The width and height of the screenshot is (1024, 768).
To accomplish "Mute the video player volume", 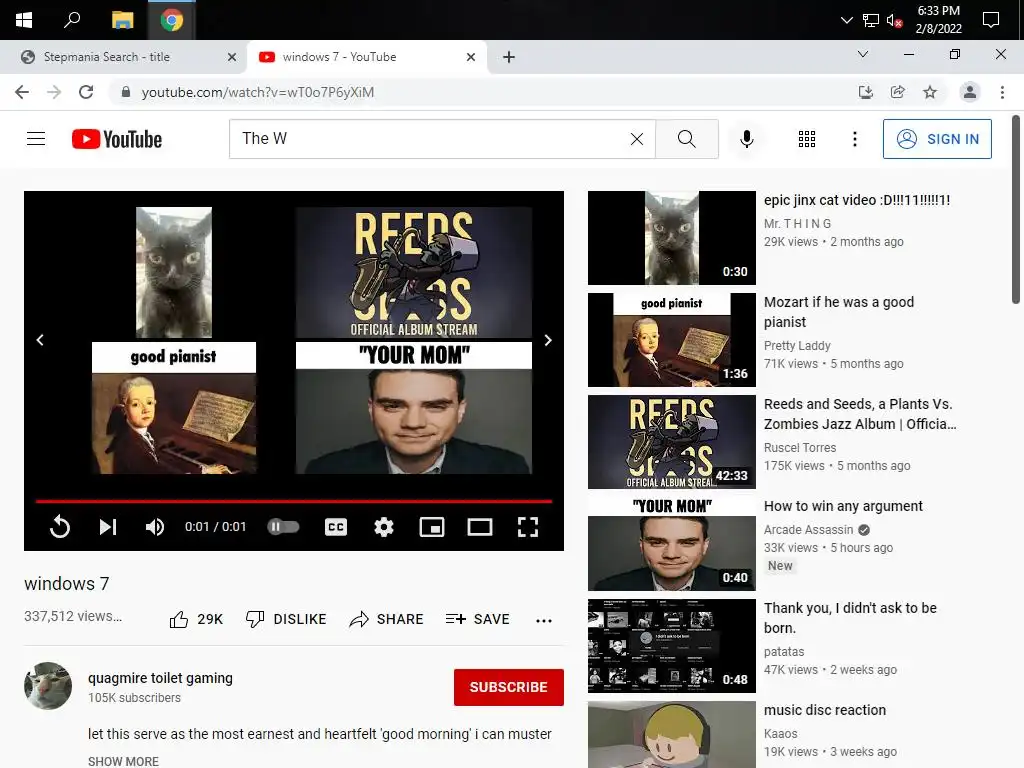I will (x=155, y=526).
